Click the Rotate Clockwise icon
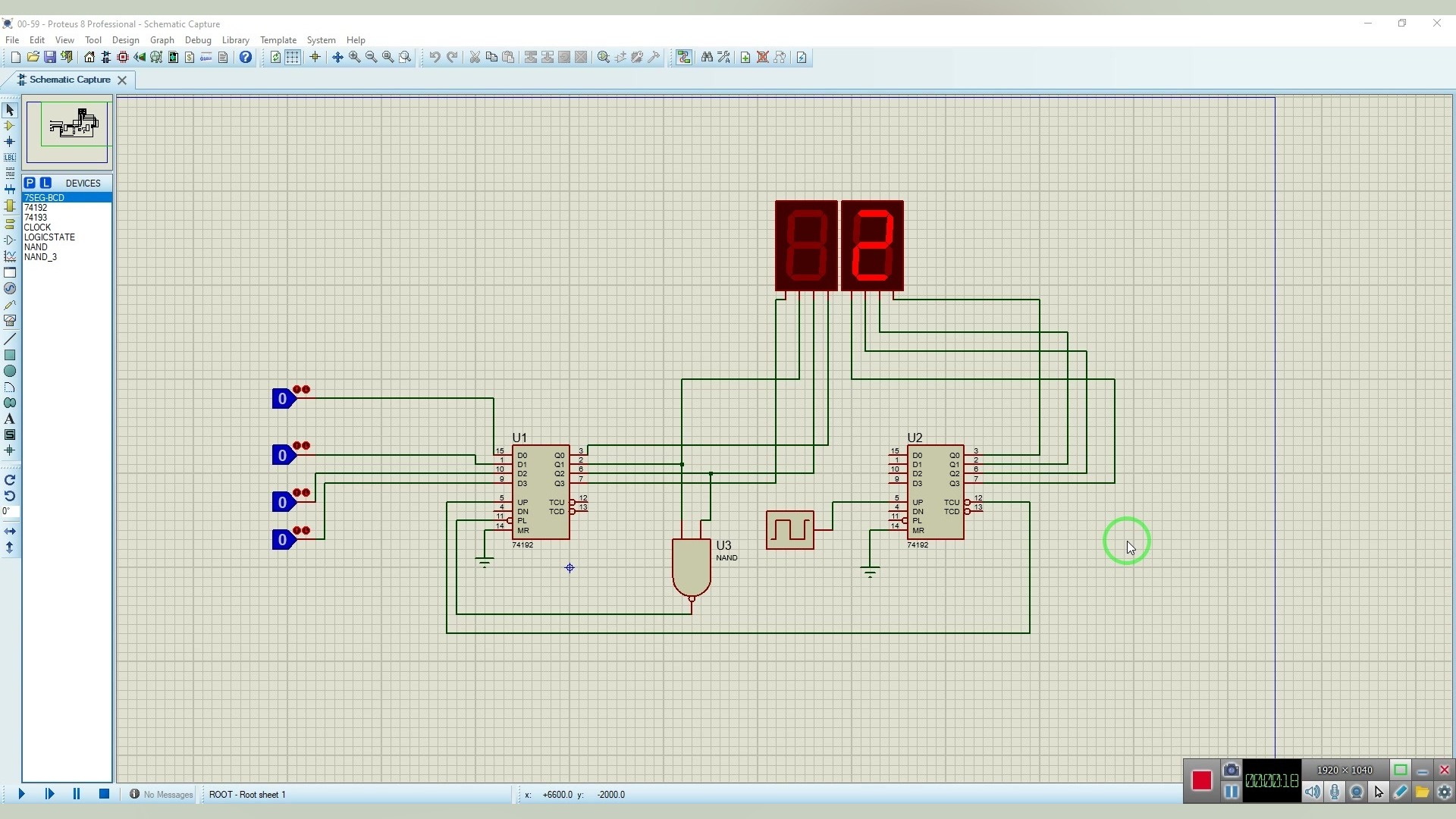This screenshot has height=819, width=1456. (x=10, y=480)
